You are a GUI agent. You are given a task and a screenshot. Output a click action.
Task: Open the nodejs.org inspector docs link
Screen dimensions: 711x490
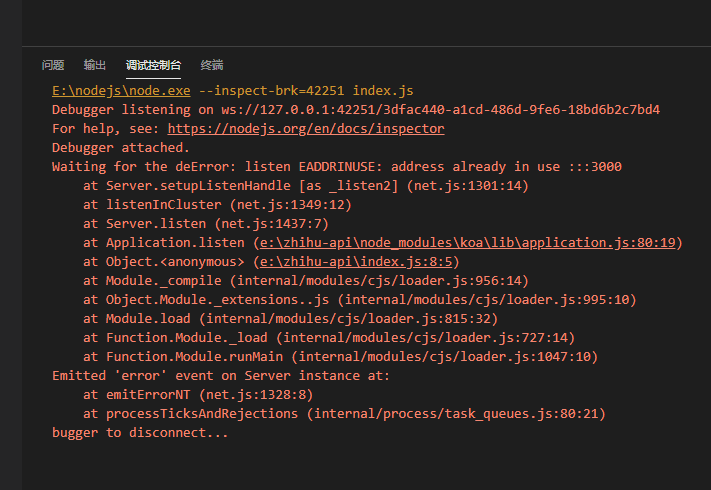pos(306,129)
